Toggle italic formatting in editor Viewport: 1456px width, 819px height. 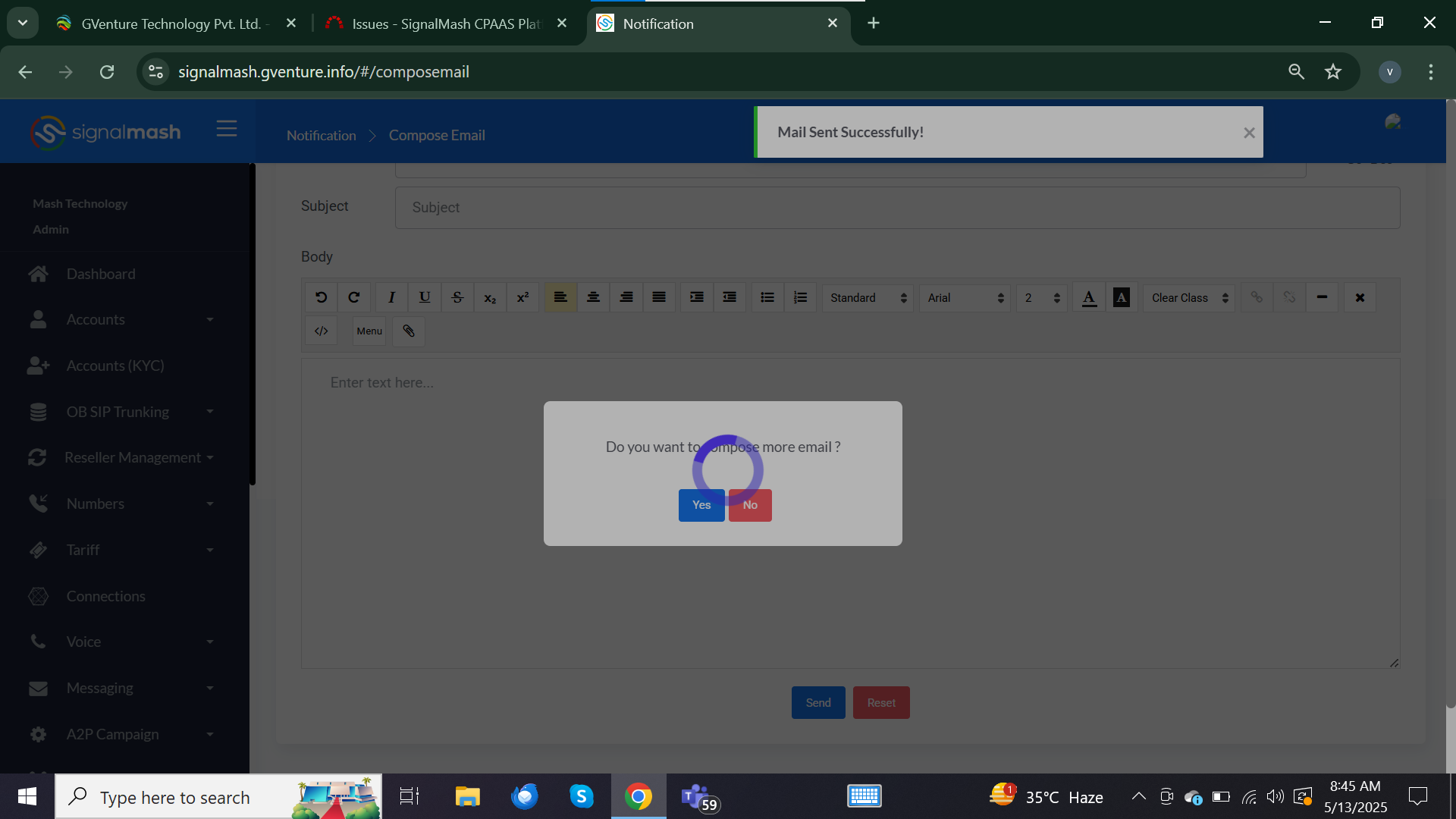[x=391, y=297]
